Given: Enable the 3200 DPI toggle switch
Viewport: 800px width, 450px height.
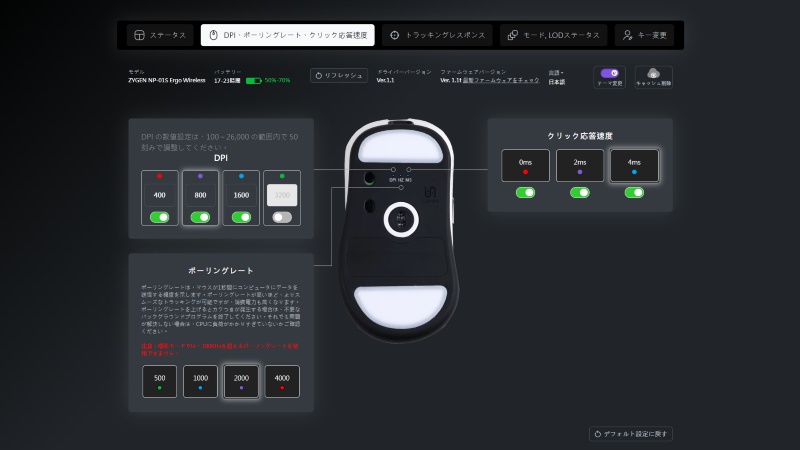Looking at the screenshot, I should tap(282, 216).
